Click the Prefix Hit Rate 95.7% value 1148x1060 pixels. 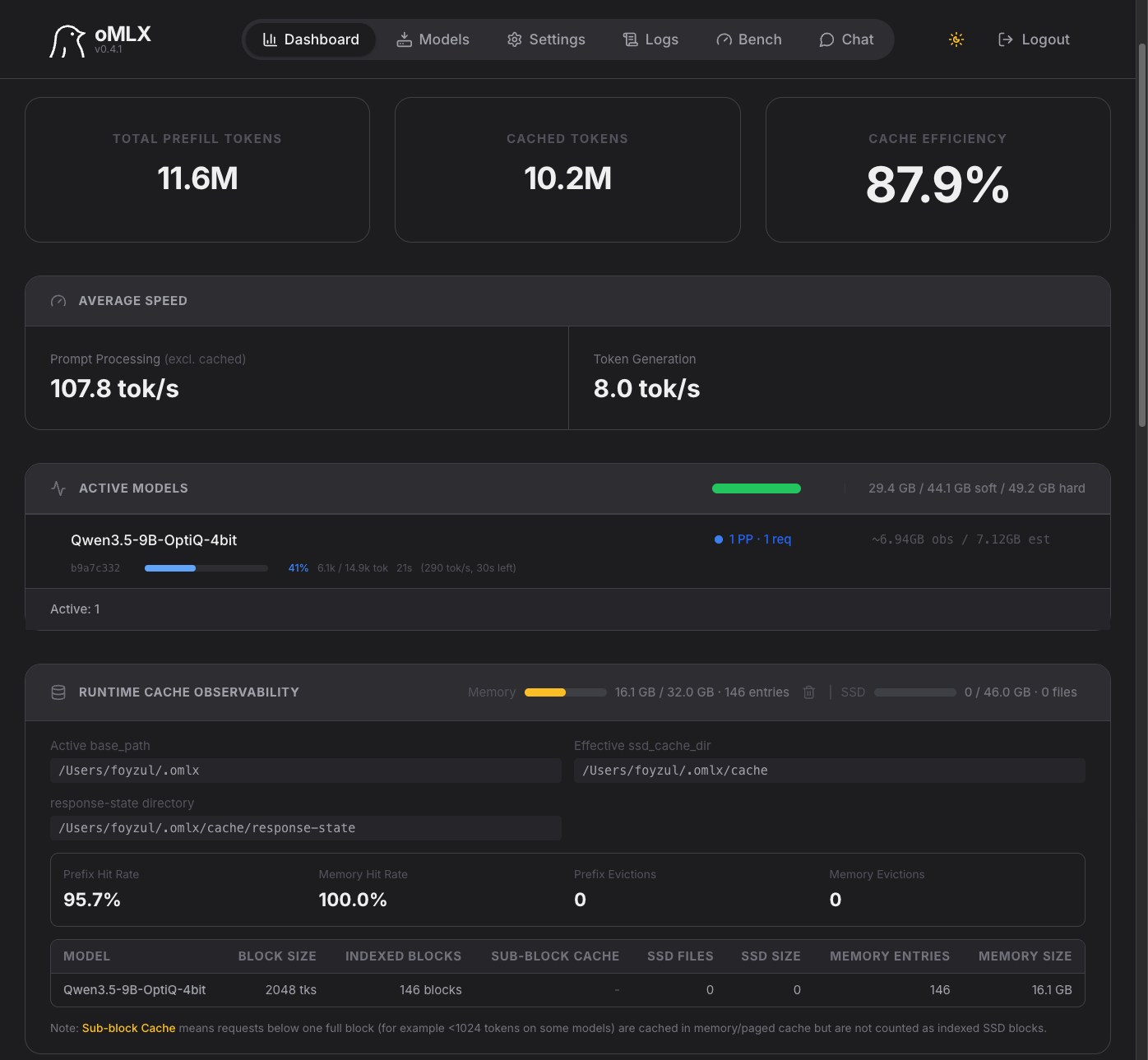92,900
